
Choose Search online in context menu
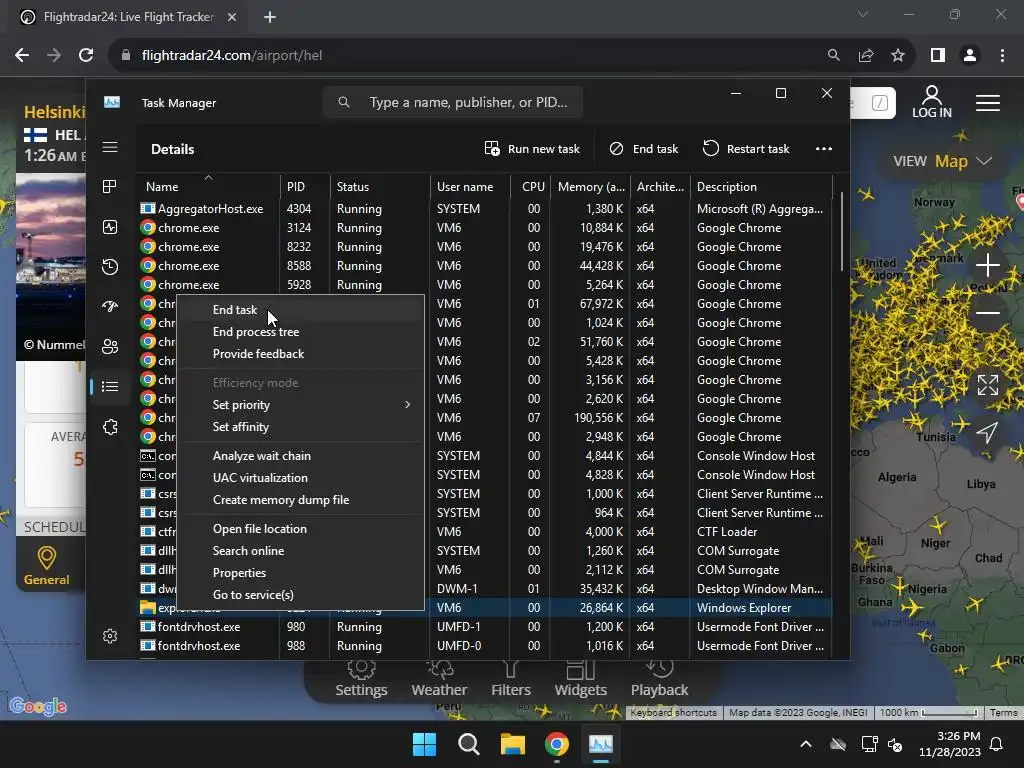coord(300,551)
